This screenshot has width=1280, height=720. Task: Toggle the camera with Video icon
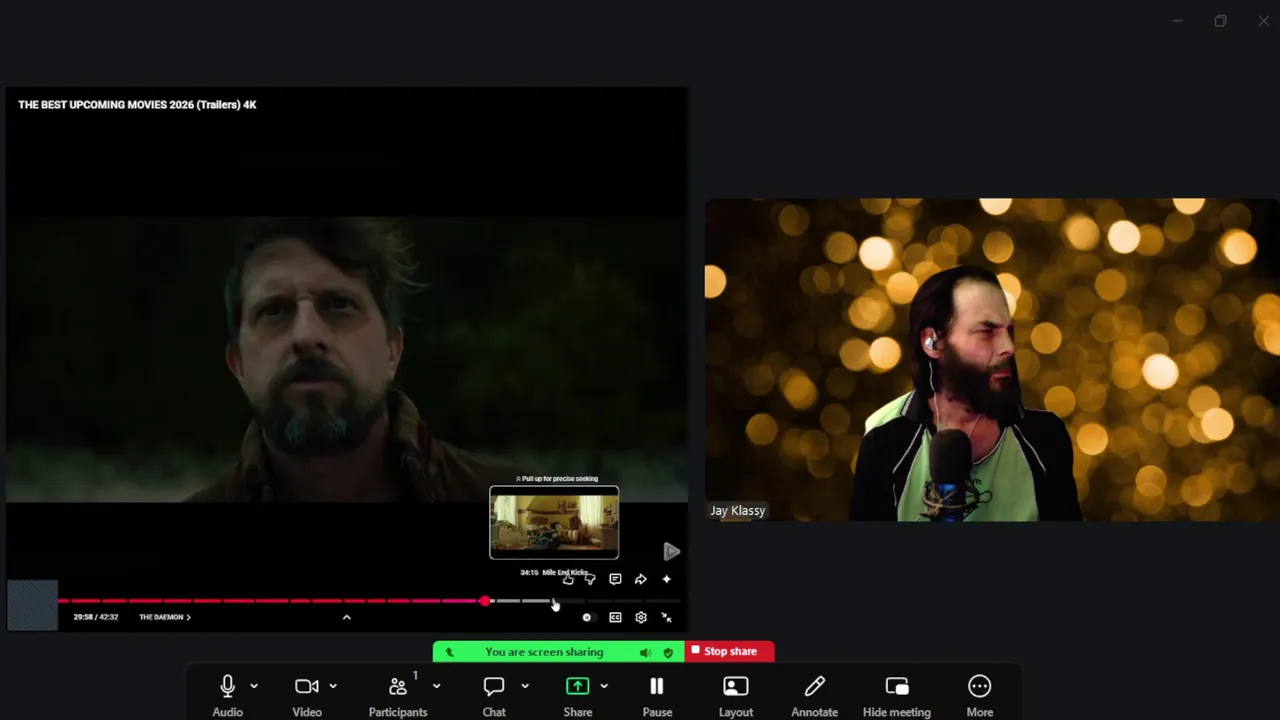307,686
